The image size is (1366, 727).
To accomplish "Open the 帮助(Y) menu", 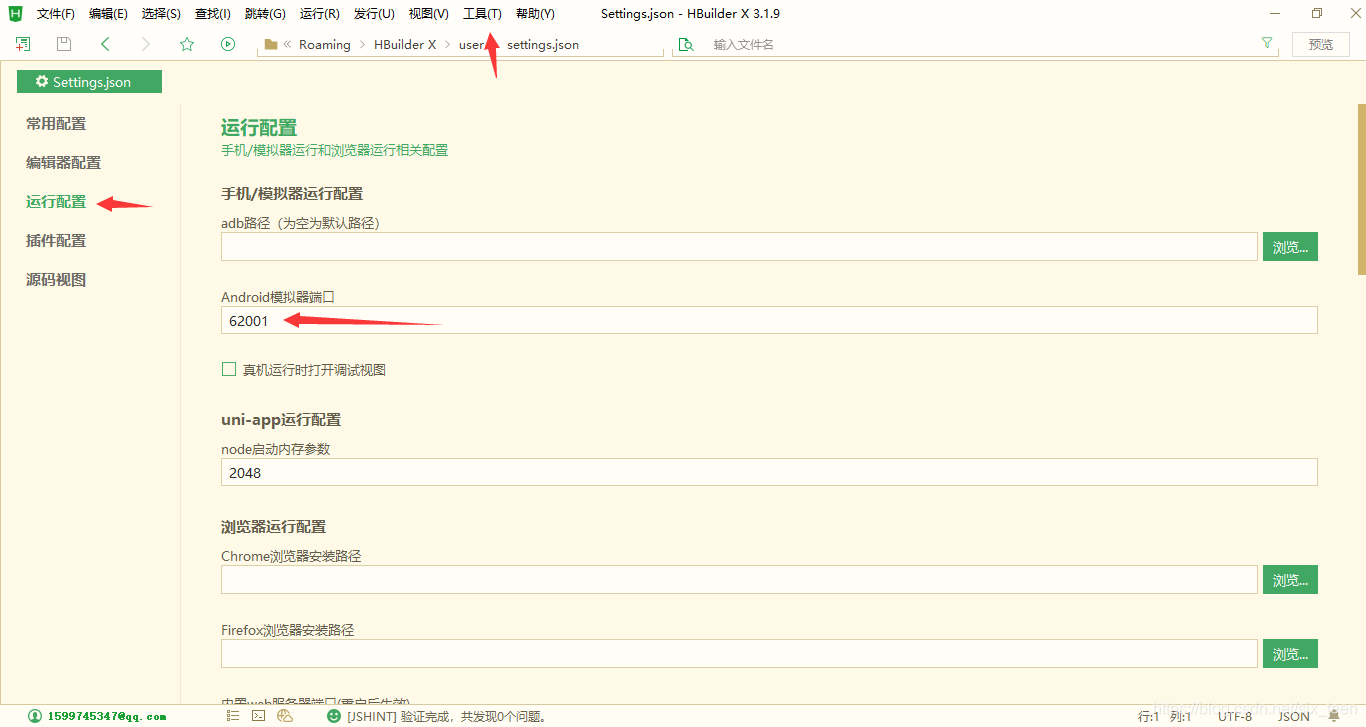I will [535, 14].
